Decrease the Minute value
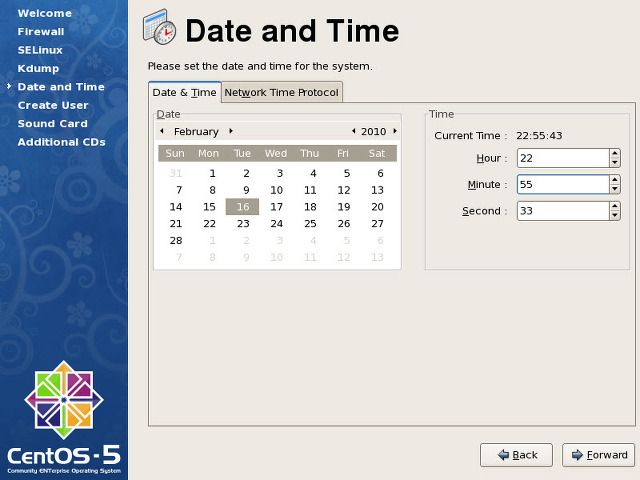The width and height of the screenshot is (640, 480). (615, 189)
